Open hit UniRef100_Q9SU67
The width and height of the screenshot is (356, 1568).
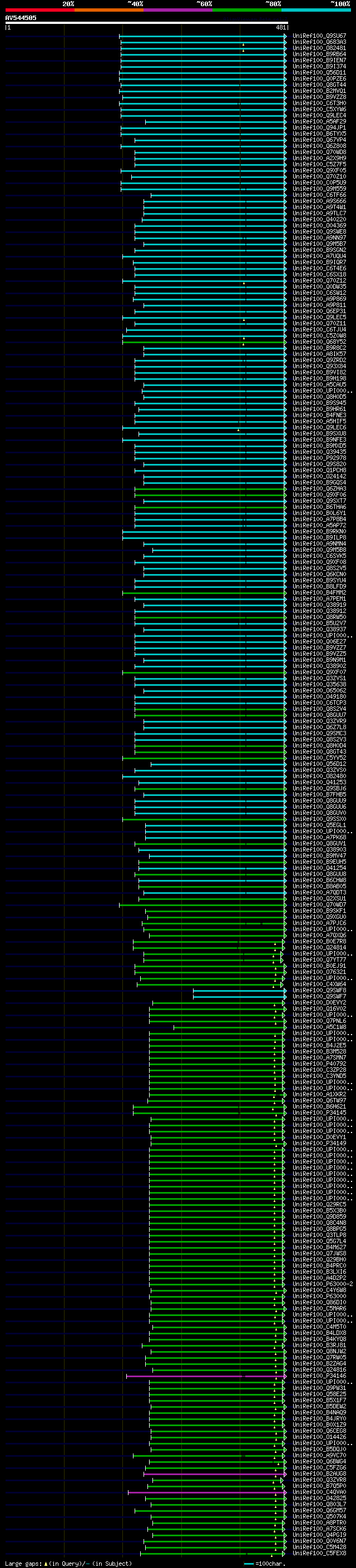pos(319,36)
